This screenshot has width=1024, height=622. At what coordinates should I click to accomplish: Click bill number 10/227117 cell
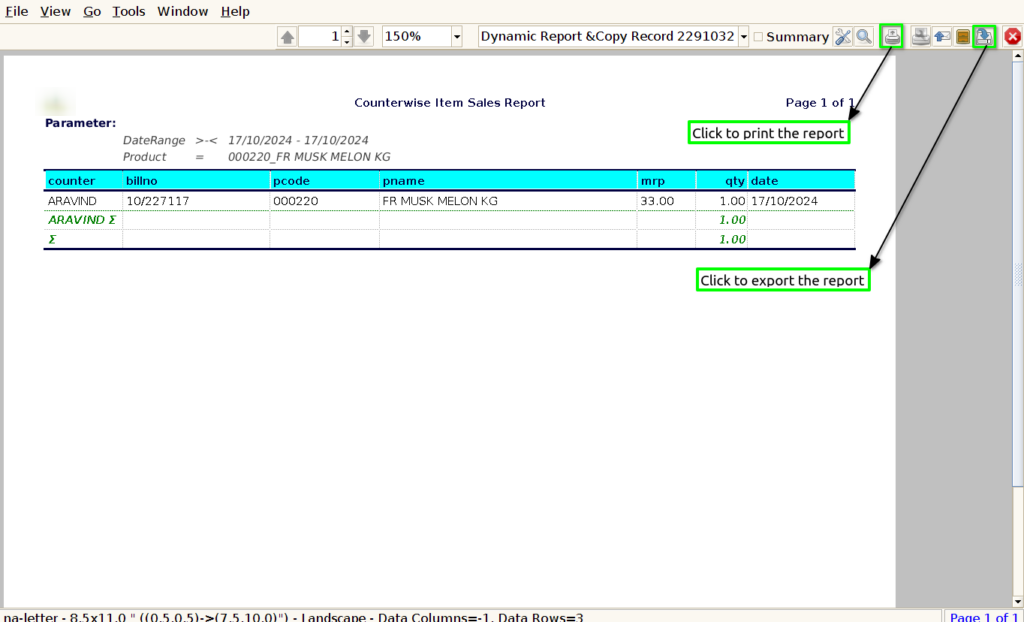pos(196,201)
